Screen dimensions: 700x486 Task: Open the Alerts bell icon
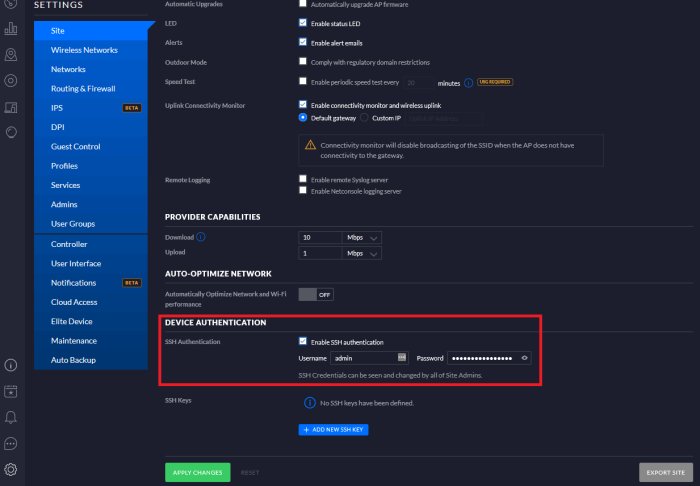[11, 417]
